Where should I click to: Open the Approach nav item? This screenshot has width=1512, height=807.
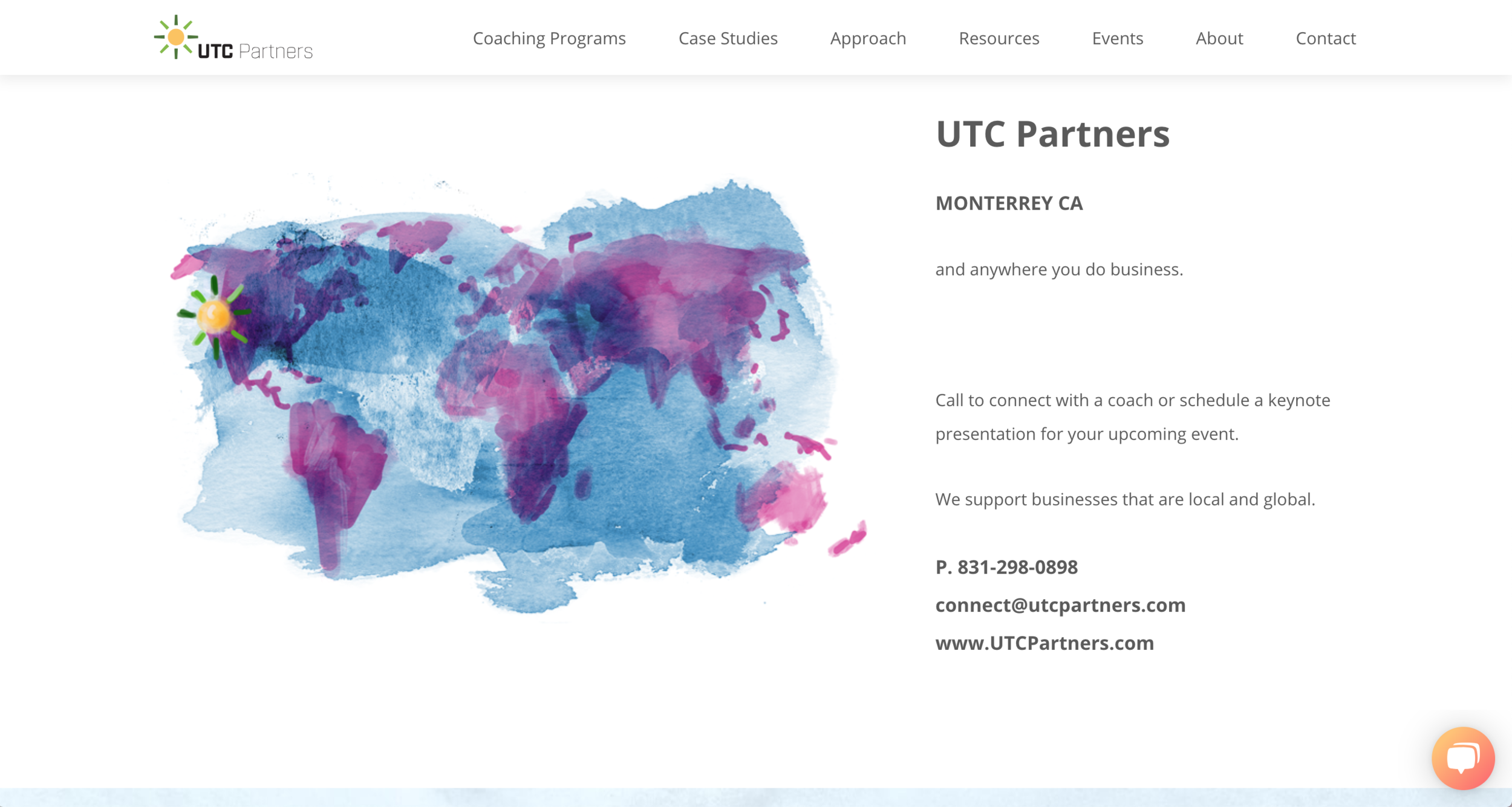coord(867,38)
